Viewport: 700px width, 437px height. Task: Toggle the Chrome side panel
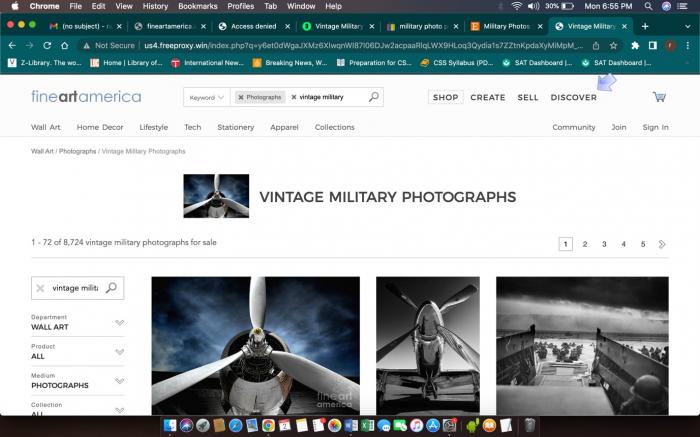tap(653, 46)
